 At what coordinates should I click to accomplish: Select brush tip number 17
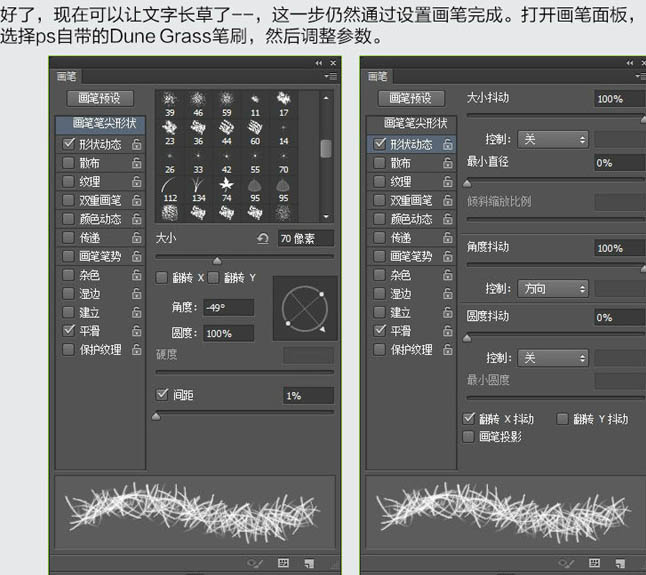(283, 105)
